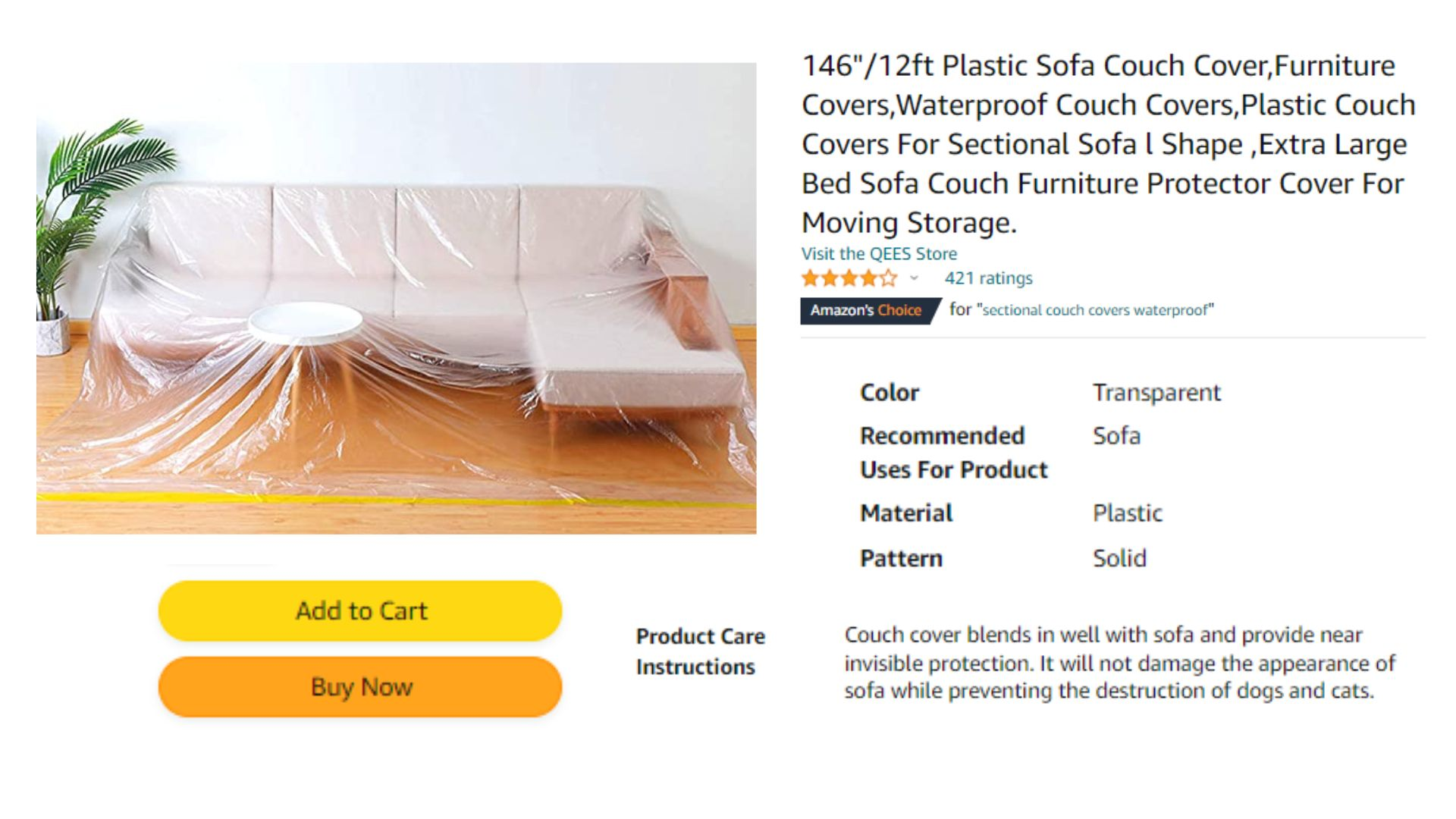Click the Plastic material value
1456x819 pixels.
[x=1128, y=513]
